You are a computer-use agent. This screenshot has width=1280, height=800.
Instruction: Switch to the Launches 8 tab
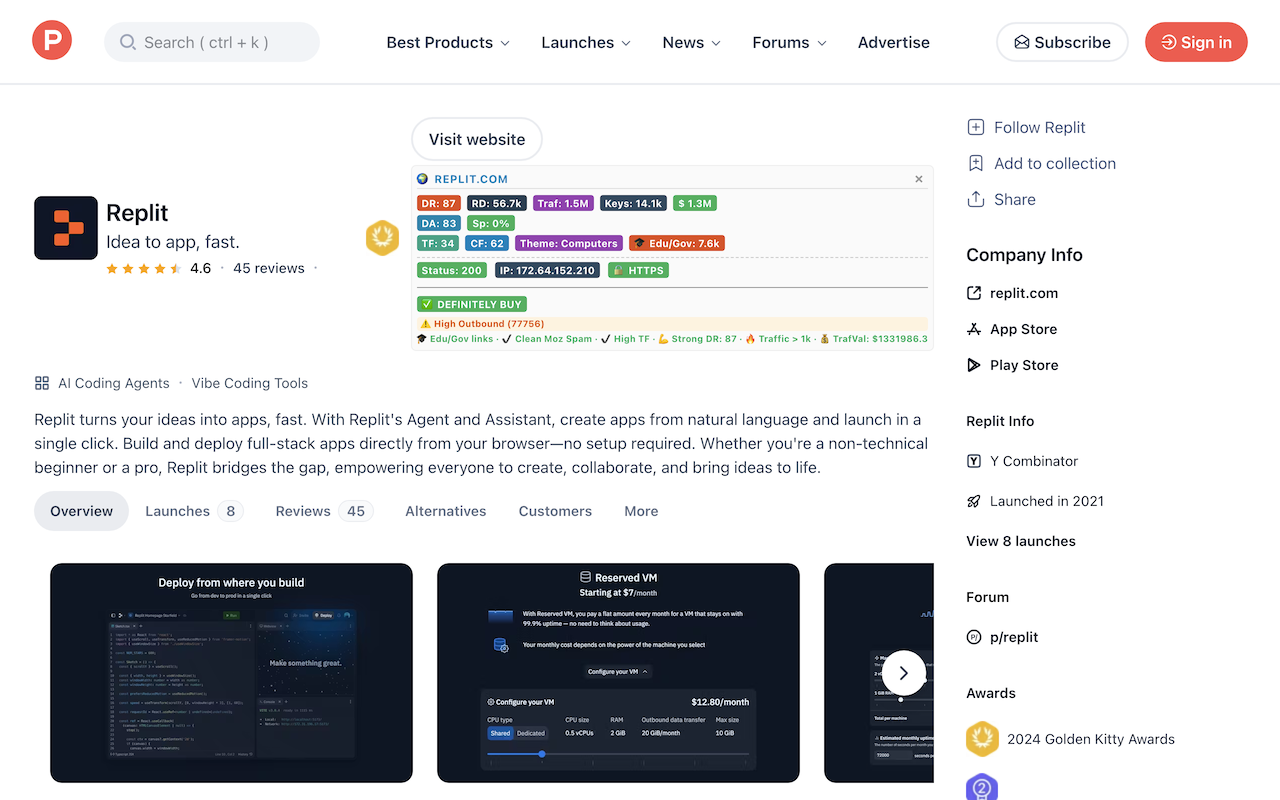click(194, 511)
